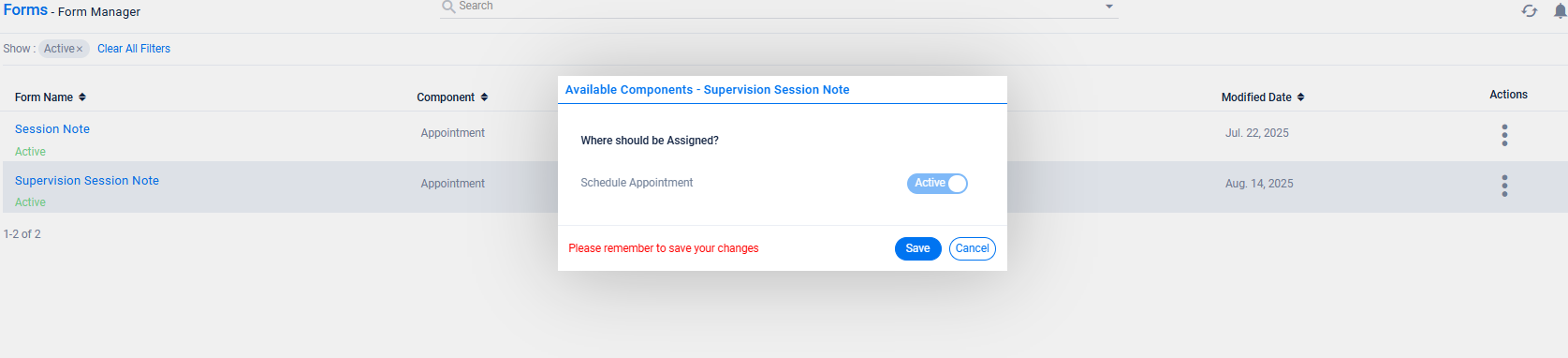Click the refresh icon in top bar
The width and height of the screenshot is (1568, 358).
pyautogui.click(x=1529, y=11)
